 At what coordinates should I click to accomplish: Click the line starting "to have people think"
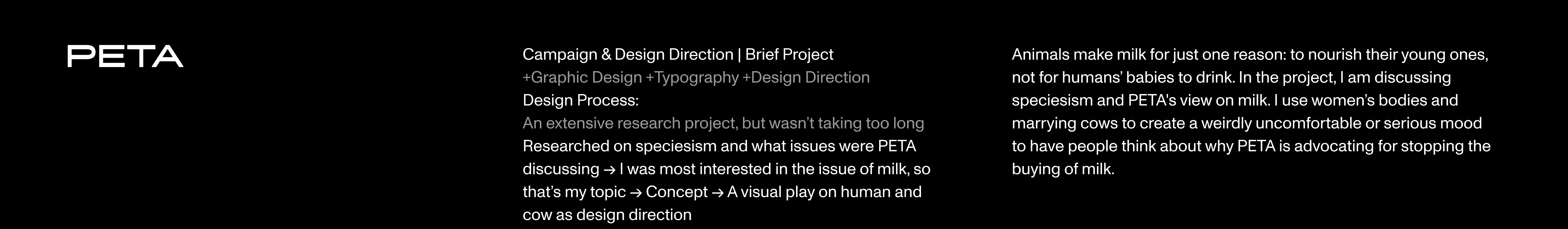pyautogui.click(x=1251, y=146)
